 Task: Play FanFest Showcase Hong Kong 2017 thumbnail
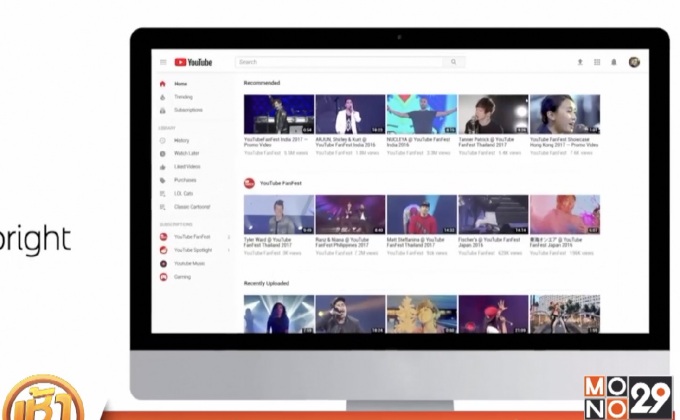pos(565,114)
